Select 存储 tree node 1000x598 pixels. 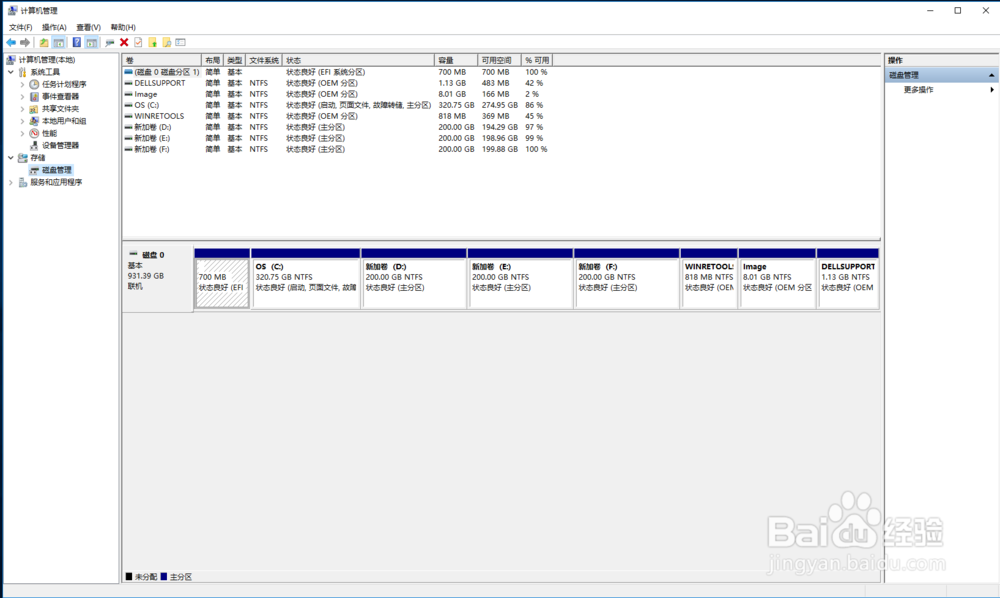[38, 157]
